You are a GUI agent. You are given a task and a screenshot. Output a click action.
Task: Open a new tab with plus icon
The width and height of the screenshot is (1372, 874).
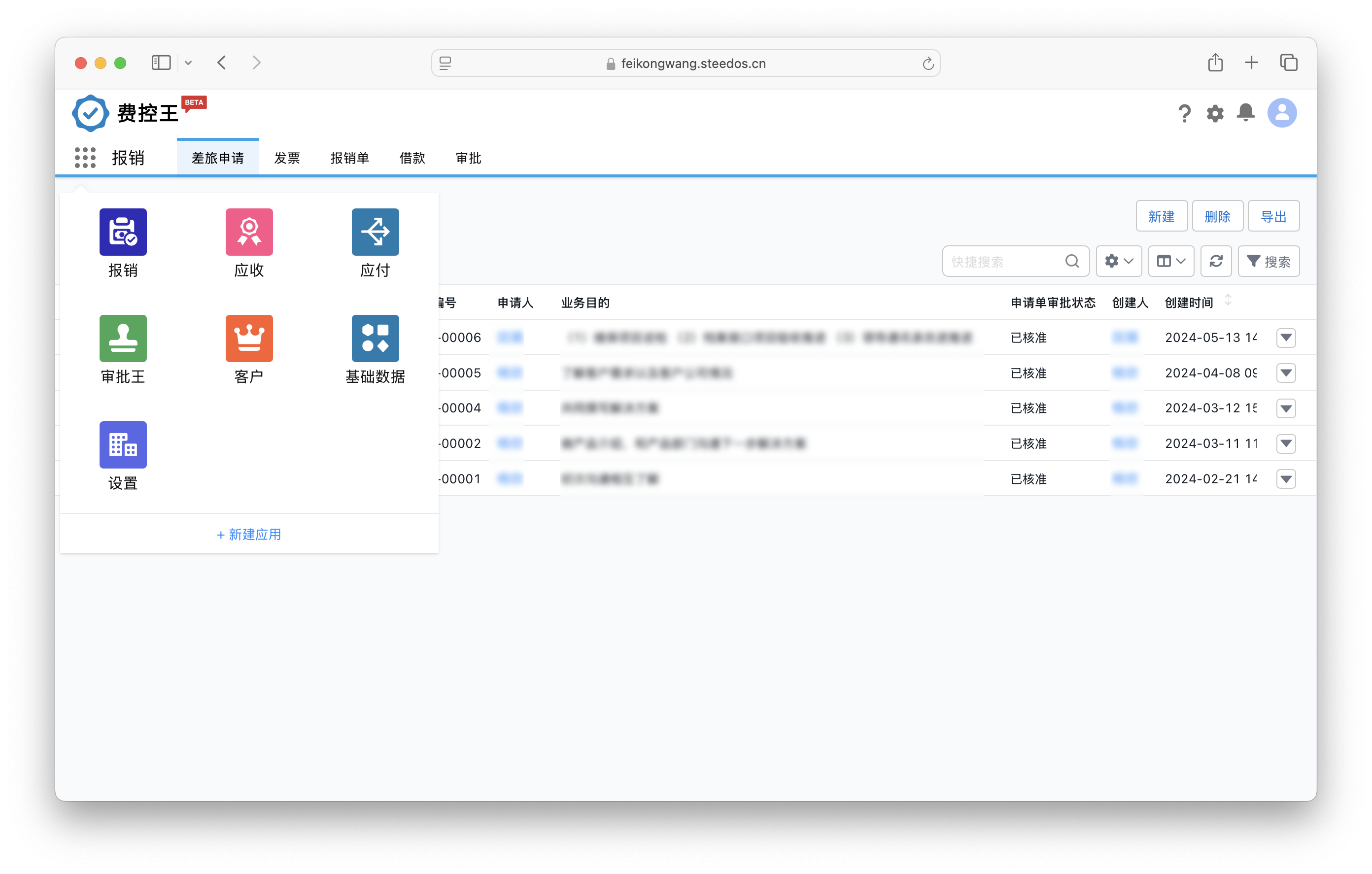(1251, 63)
